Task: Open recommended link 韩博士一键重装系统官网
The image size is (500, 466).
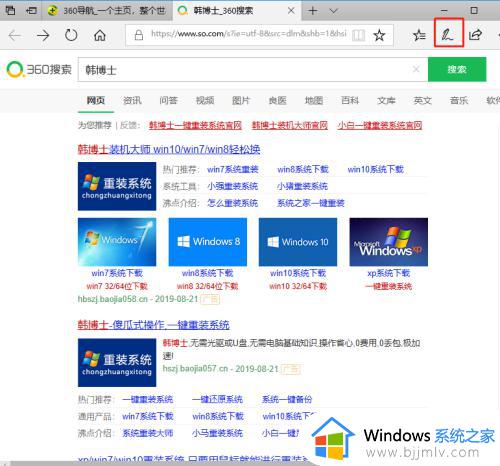Action: click(x=195, y=125)
